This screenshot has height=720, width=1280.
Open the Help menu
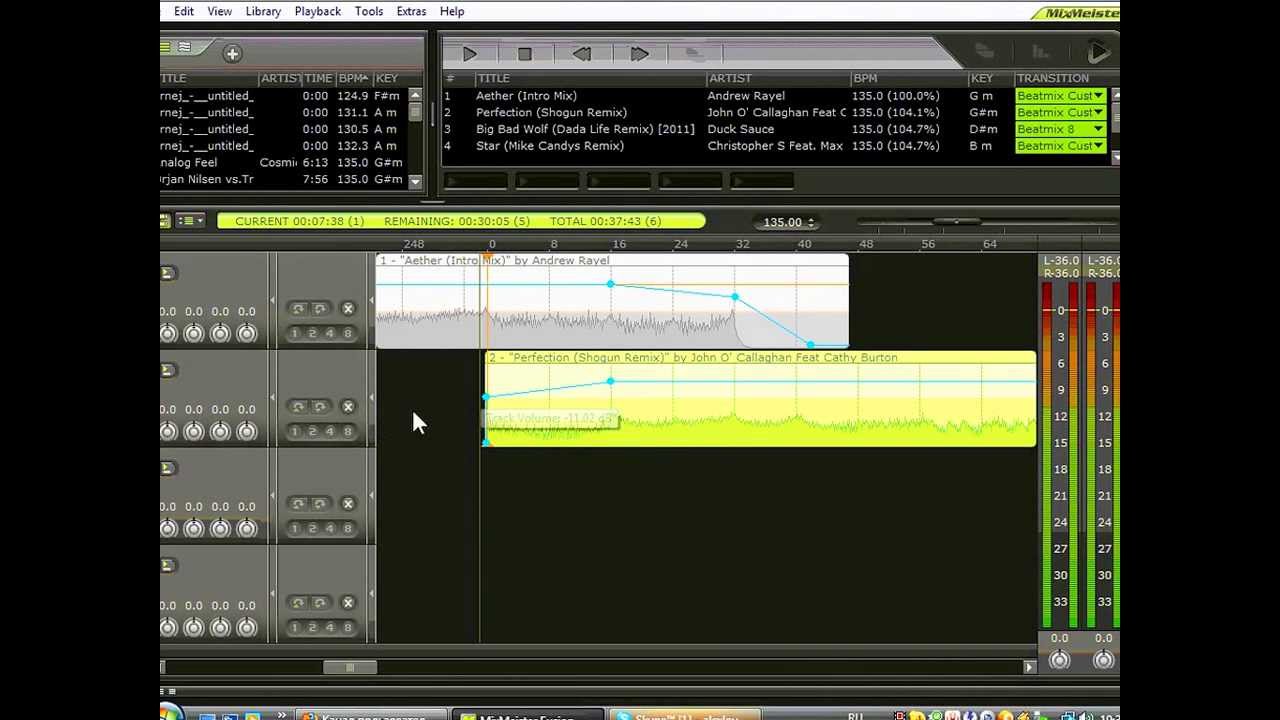click(452, 11)
